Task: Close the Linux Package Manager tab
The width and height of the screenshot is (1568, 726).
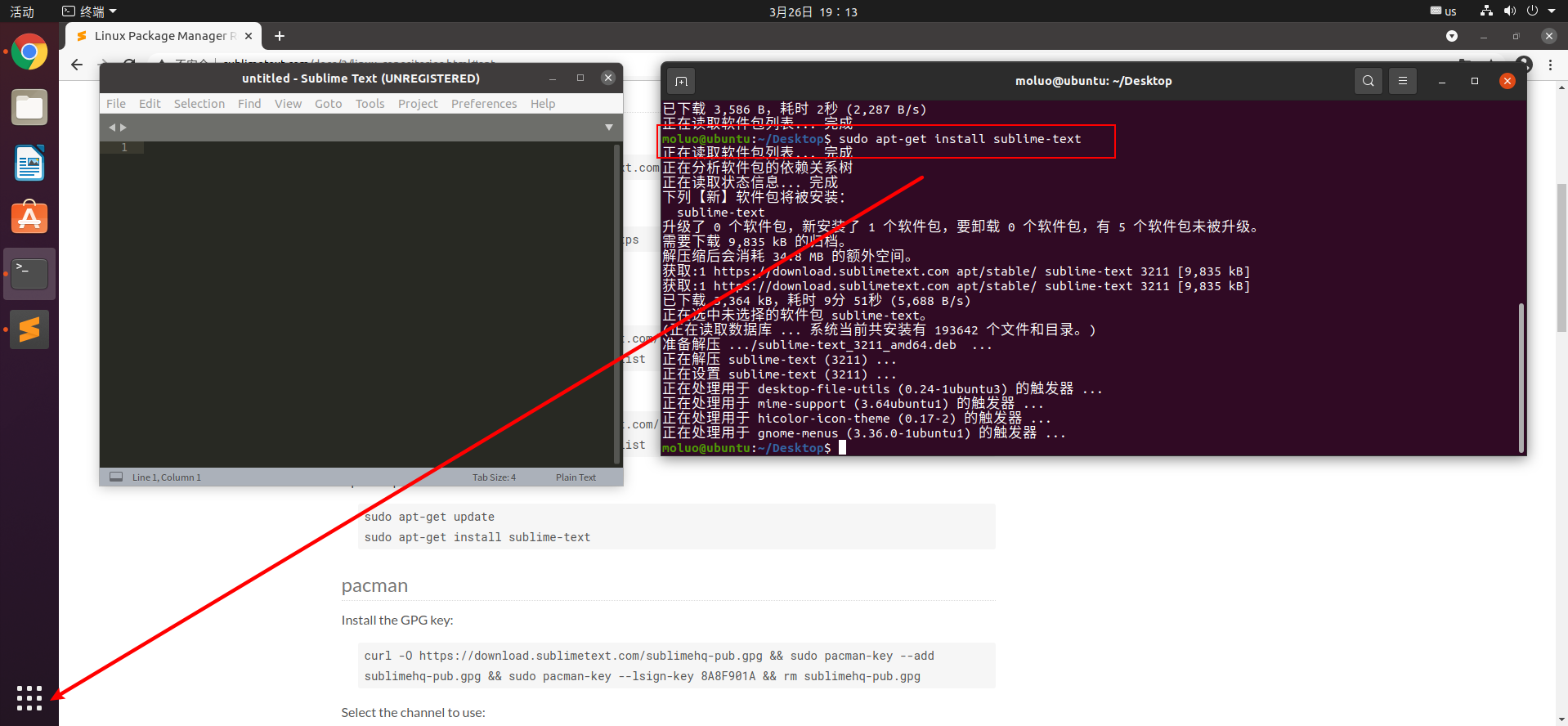Action: point(249,36)
